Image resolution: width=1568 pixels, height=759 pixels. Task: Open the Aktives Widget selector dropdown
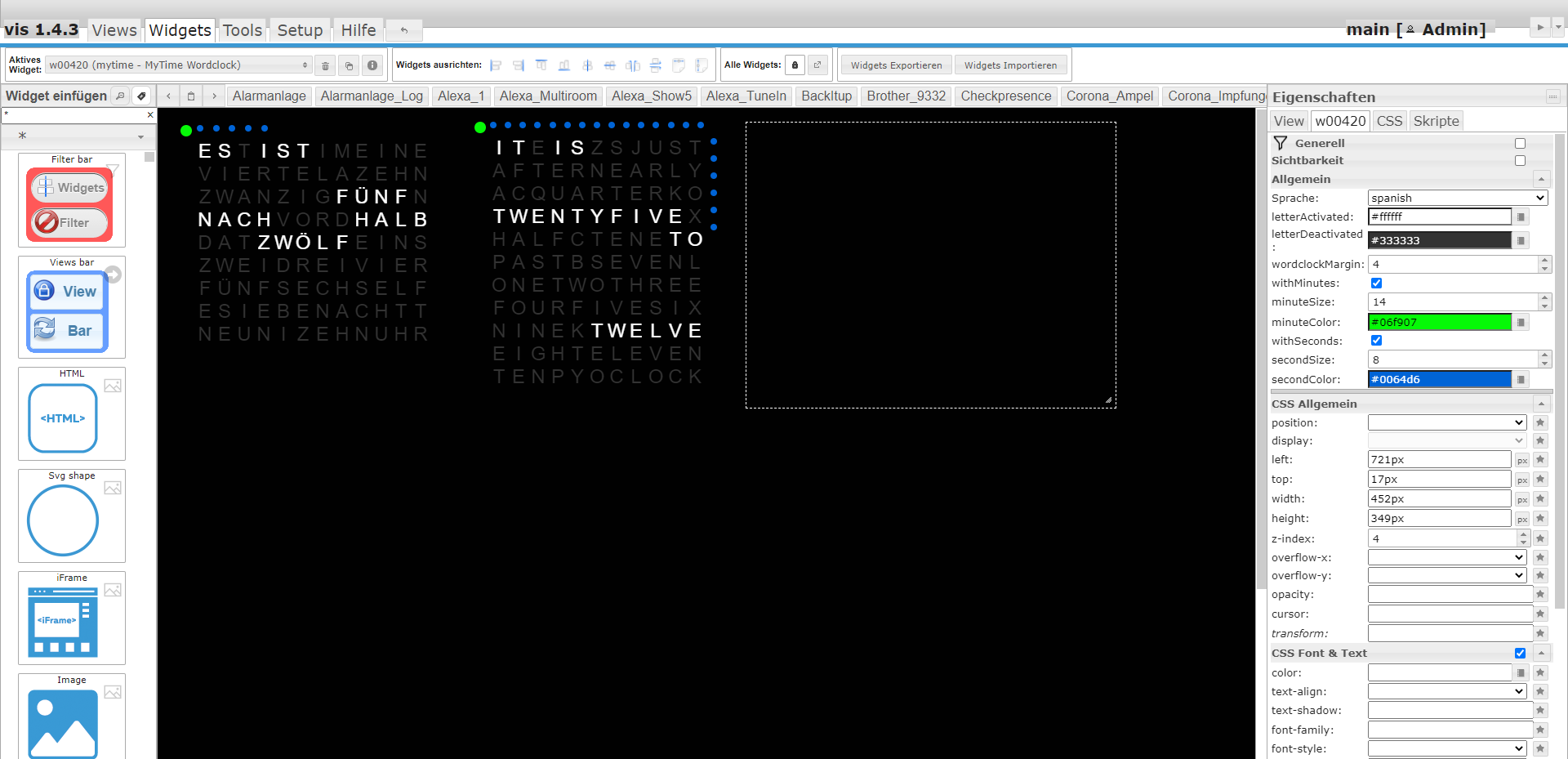[179, 65]
